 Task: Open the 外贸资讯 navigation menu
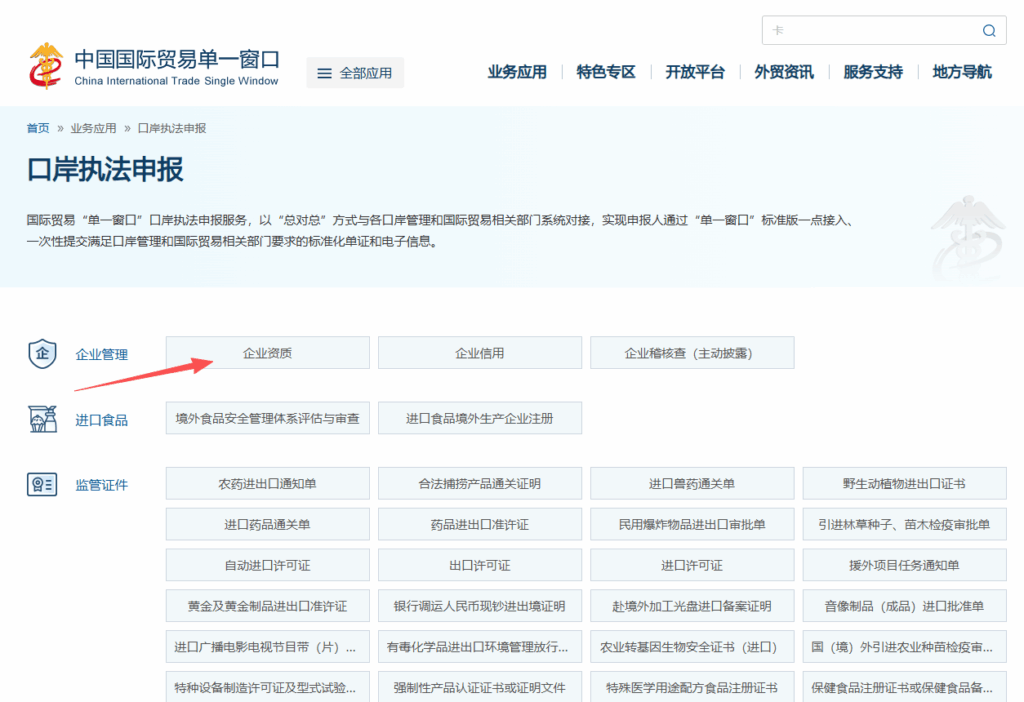click(x=784, y=71)
